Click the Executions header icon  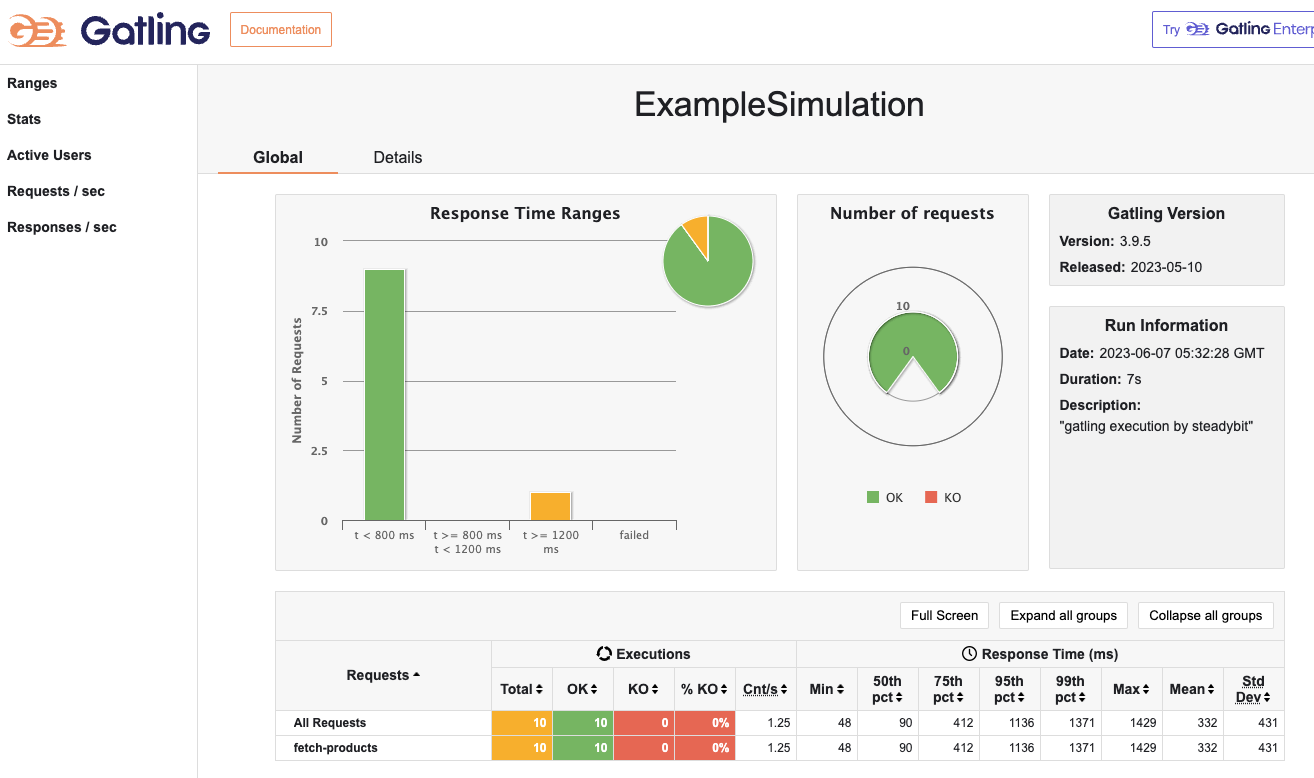click(x=604, y=654)
